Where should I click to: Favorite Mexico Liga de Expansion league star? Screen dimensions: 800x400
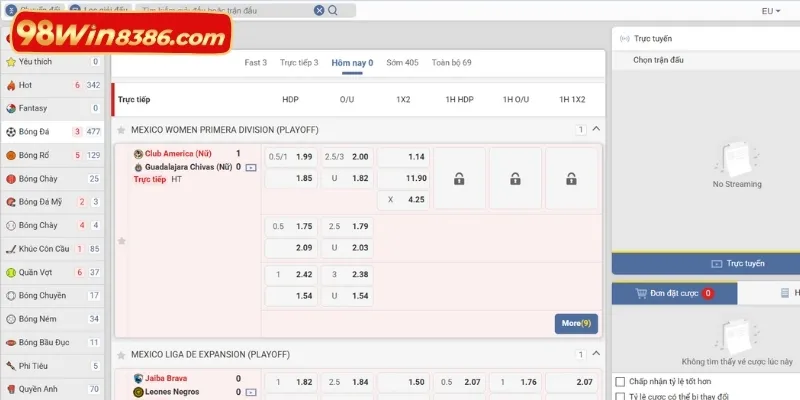pyautogui.click(x=121, y=355)
